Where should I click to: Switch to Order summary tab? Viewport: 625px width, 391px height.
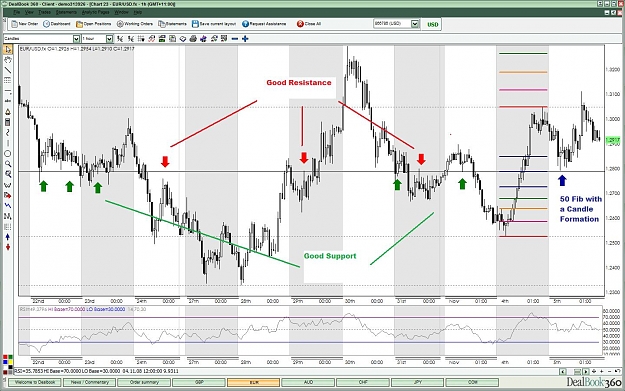144,382
